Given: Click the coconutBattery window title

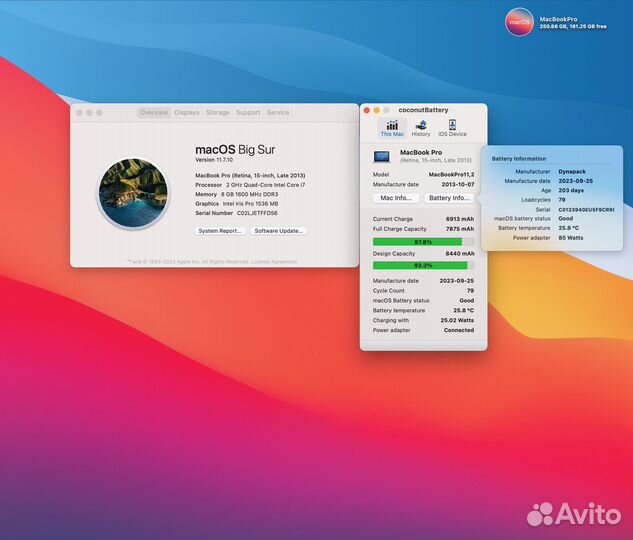Looking at the screenshot, I should click(x=423, y=110).
